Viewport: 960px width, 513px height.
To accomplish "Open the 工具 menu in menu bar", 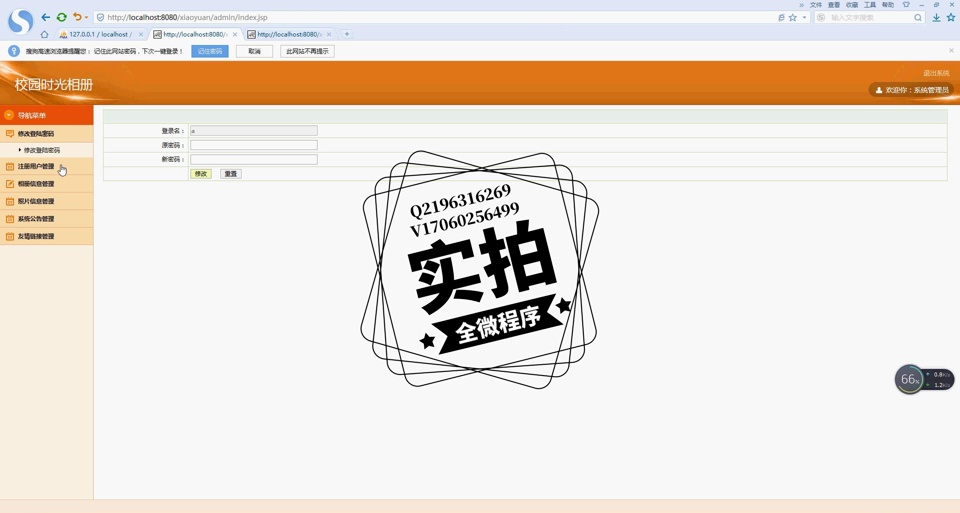I will 869,5.
